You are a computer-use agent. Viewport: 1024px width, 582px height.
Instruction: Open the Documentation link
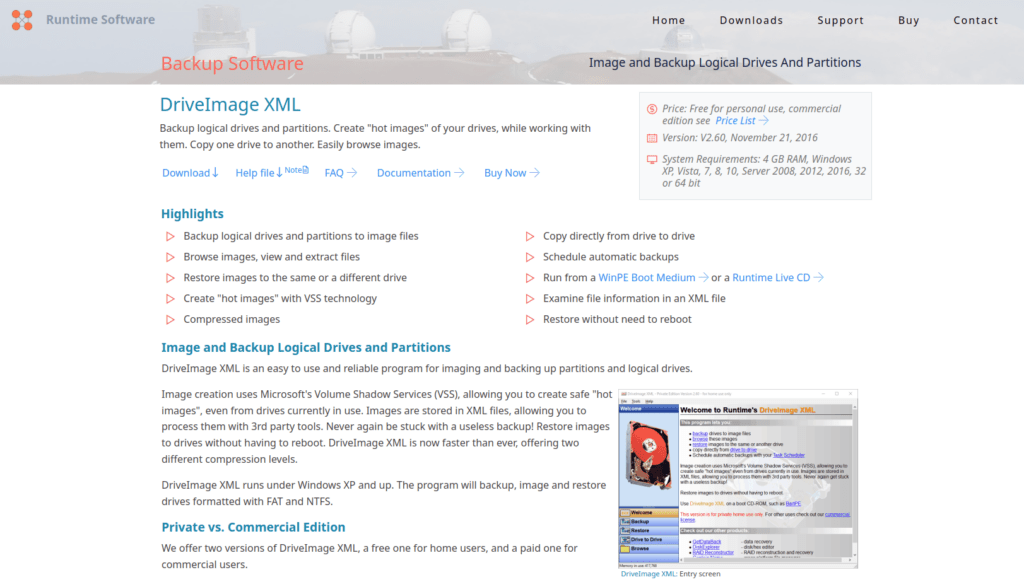point(420,172)
